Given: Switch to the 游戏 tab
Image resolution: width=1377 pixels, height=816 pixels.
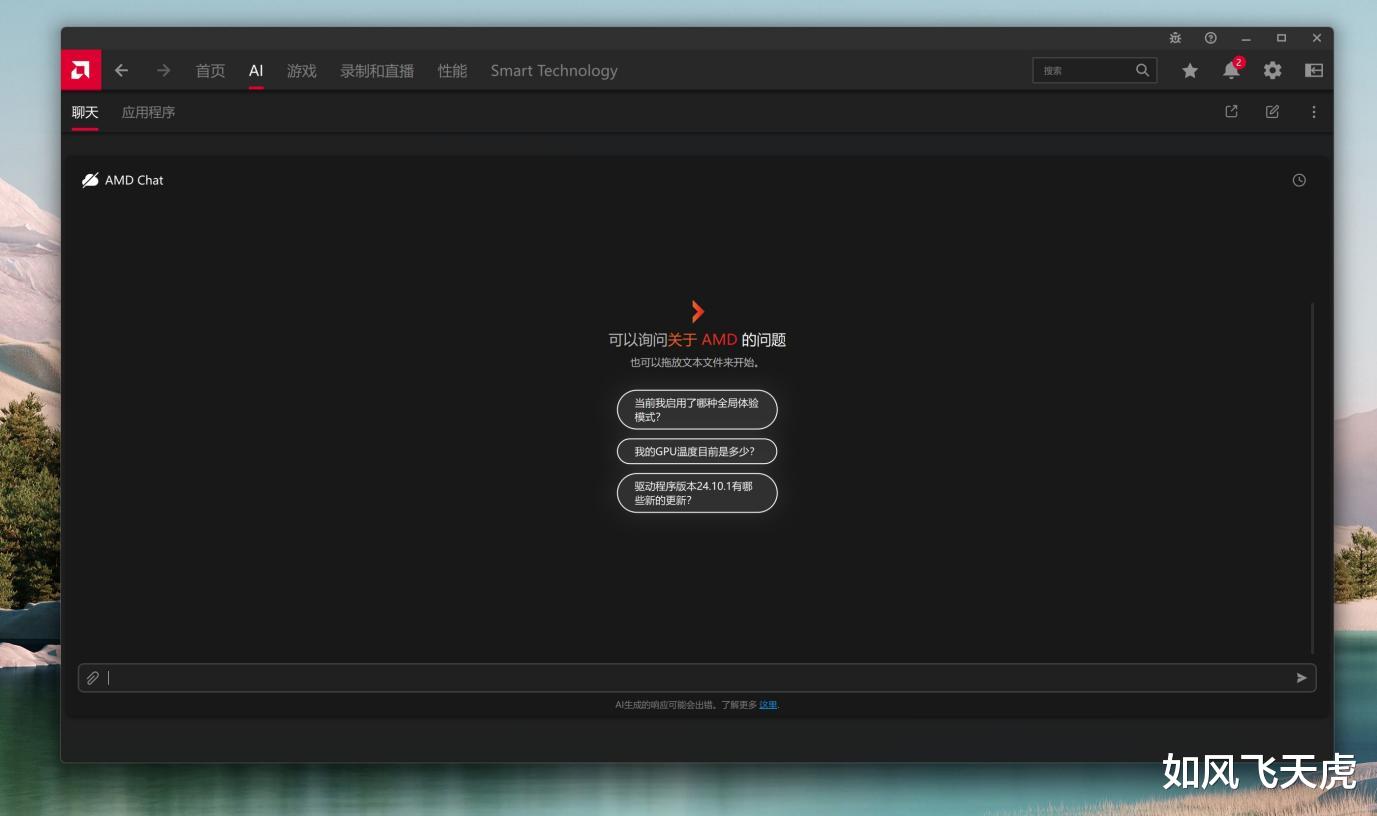Looking at the screenshot, I should [x=301, y=71].
